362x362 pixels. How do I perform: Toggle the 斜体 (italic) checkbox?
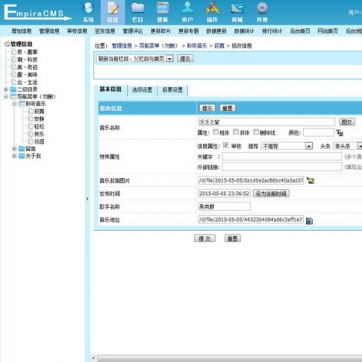click(236, 132)
